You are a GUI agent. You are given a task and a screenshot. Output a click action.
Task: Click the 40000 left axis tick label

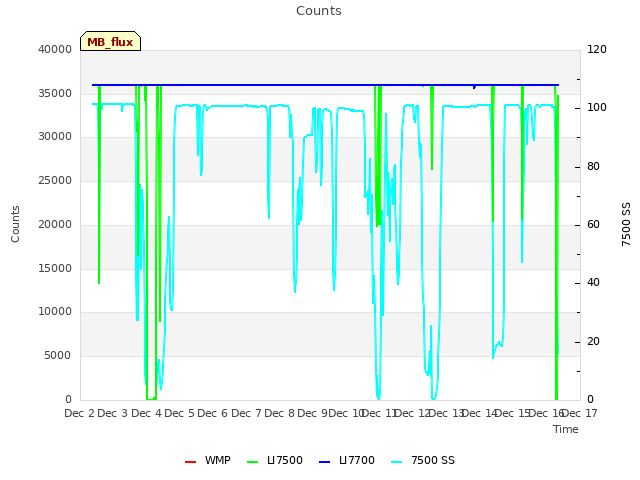(x=55, y=49)
